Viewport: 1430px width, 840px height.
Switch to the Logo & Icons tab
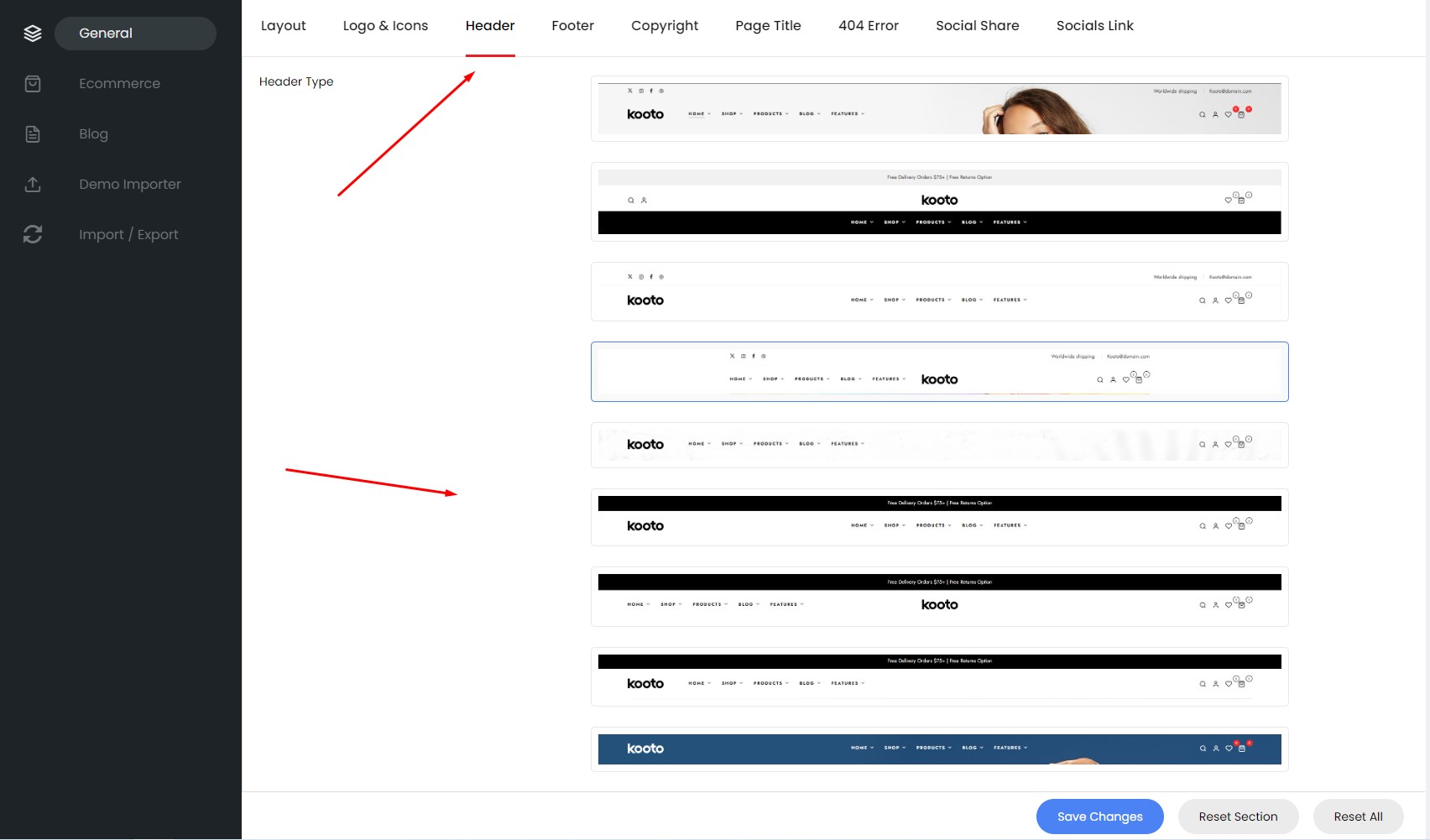coord(385,26)
